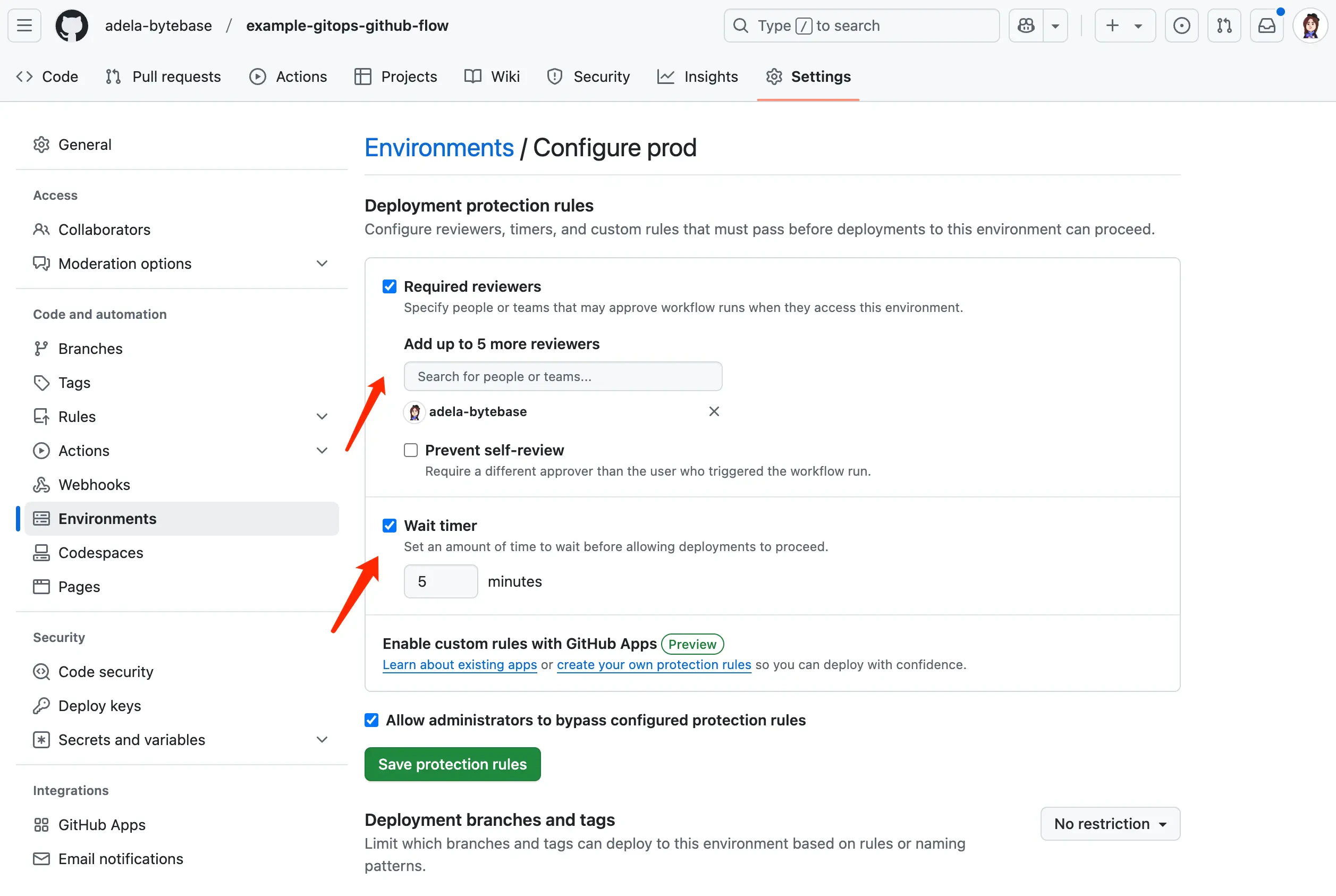
Task: Open the pull requests icon in the header
Action: tap(1223, 26)
